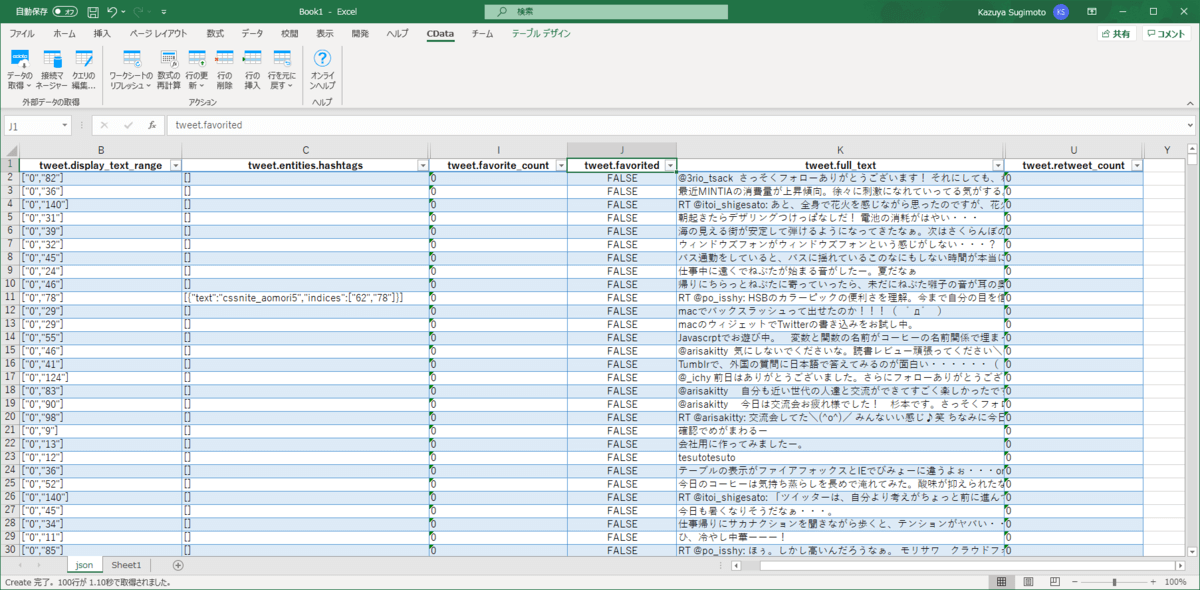Expand the Name Box dropdown arrow
This screenshot has height=590, width=1200.
(x=65, y=126)
